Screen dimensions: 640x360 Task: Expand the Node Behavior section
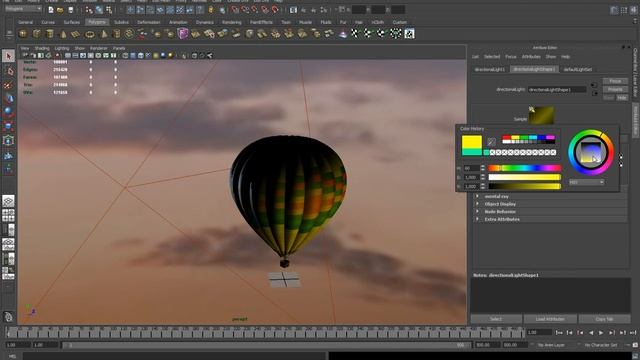(477, 211)
